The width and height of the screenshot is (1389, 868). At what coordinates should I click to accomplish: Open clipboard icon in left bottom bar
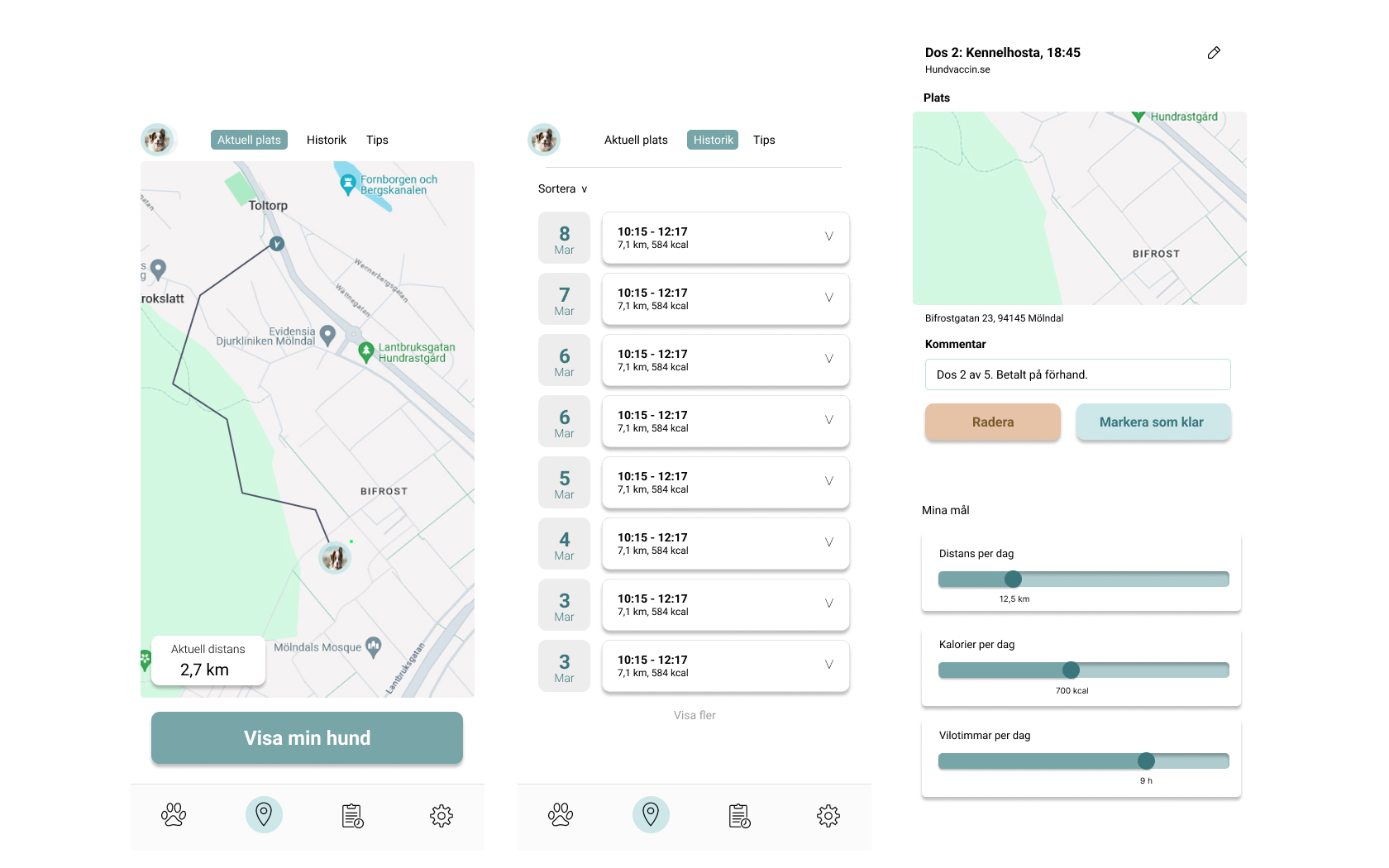(353, 816)
